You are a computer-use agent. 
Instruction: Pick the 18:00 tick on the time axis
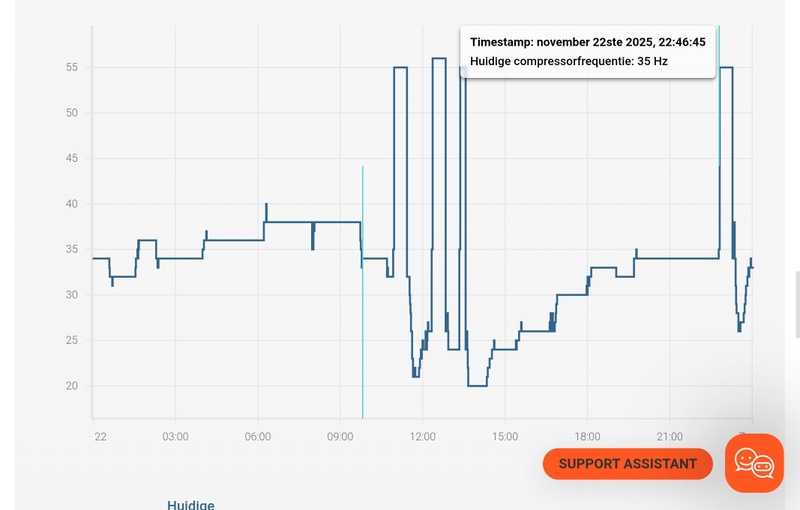point(588,437)
